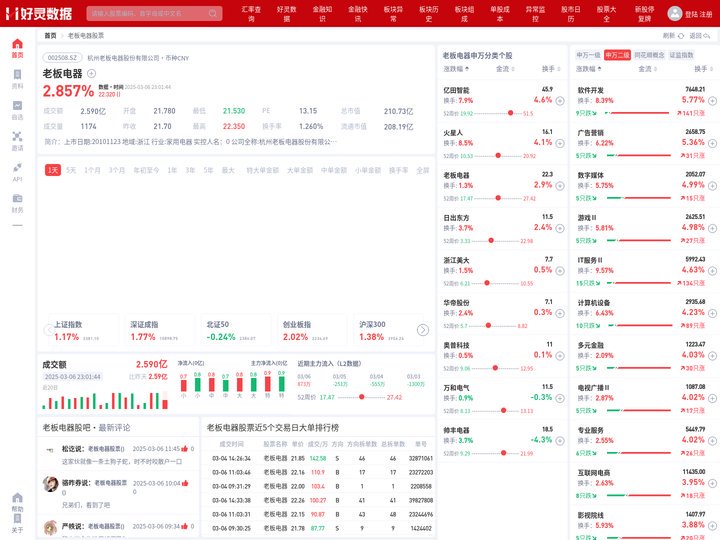Add 广告营销 sector with plus icon
720x540 pixels.
click(712, 143)
